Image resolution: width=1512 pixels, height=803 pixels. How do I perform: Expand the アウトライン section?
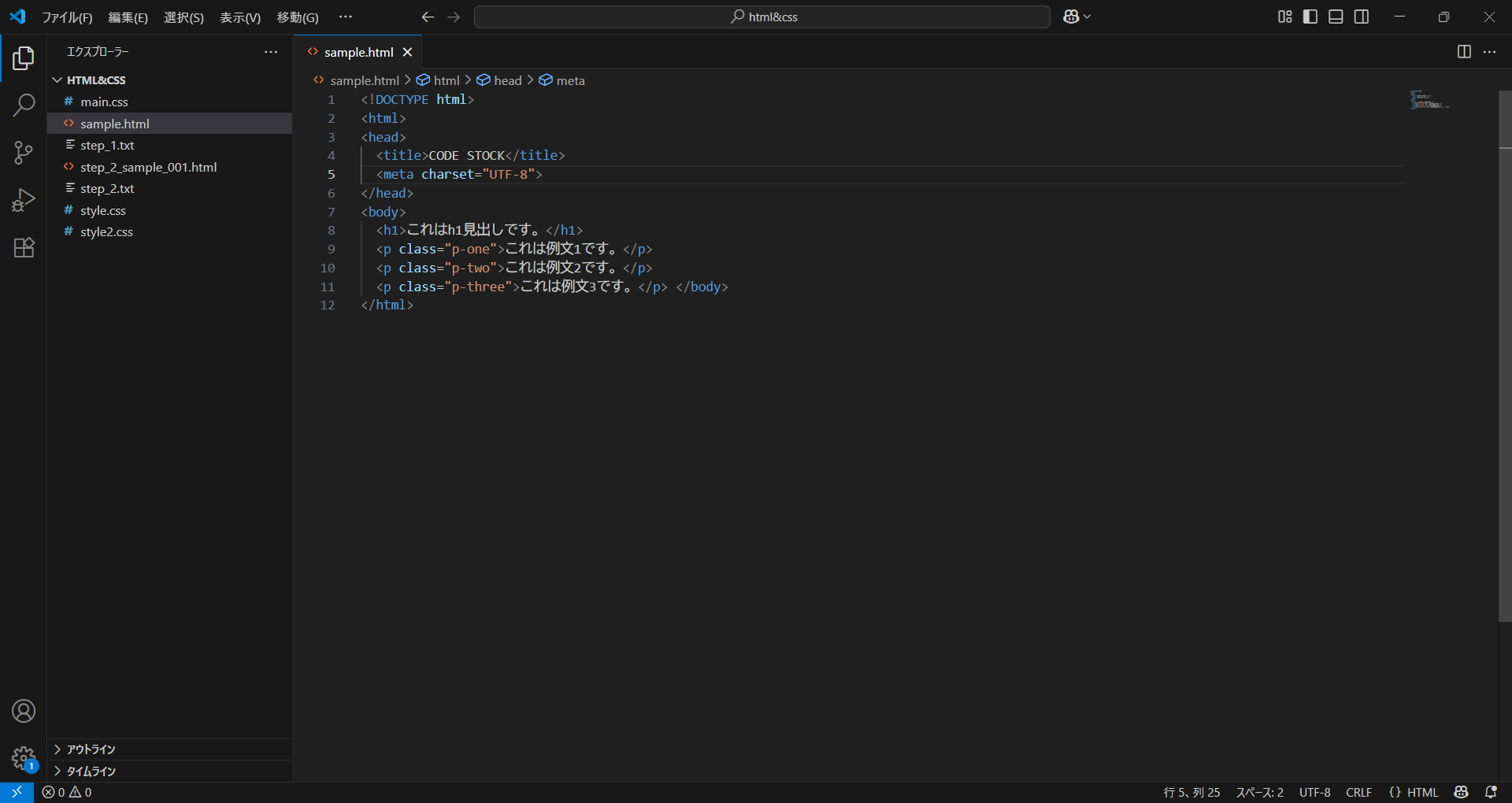click(x=91, y=749)
